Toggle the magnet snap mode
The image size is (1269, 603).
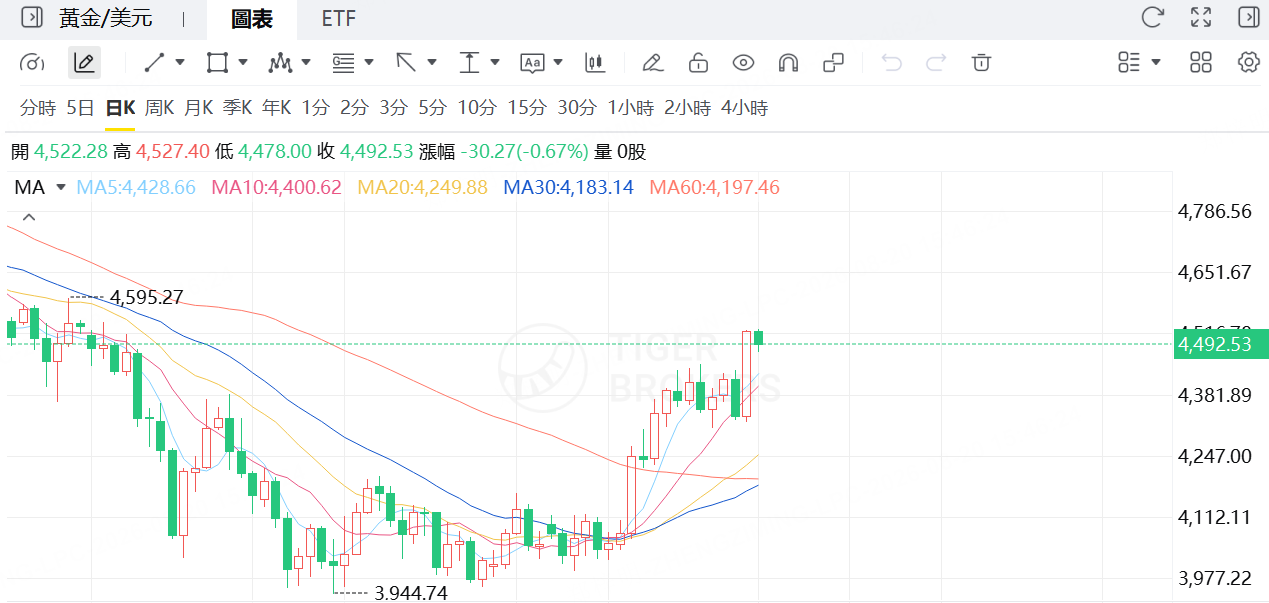[x=788, y=63]
